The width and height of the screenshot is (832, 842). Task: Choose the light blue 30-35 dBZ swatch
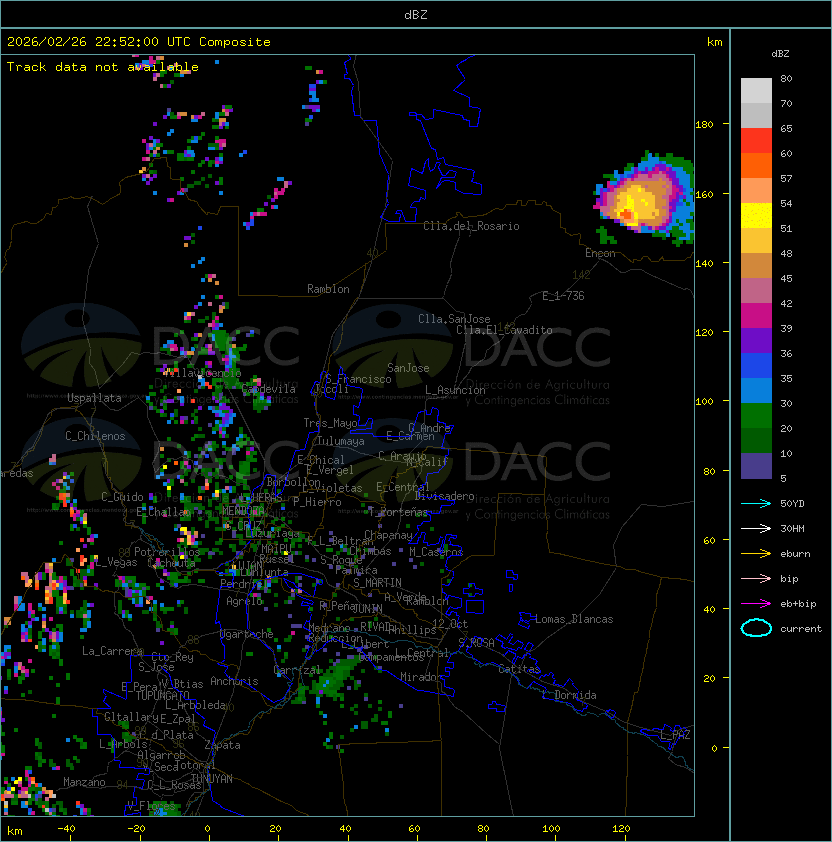(756, 390)
